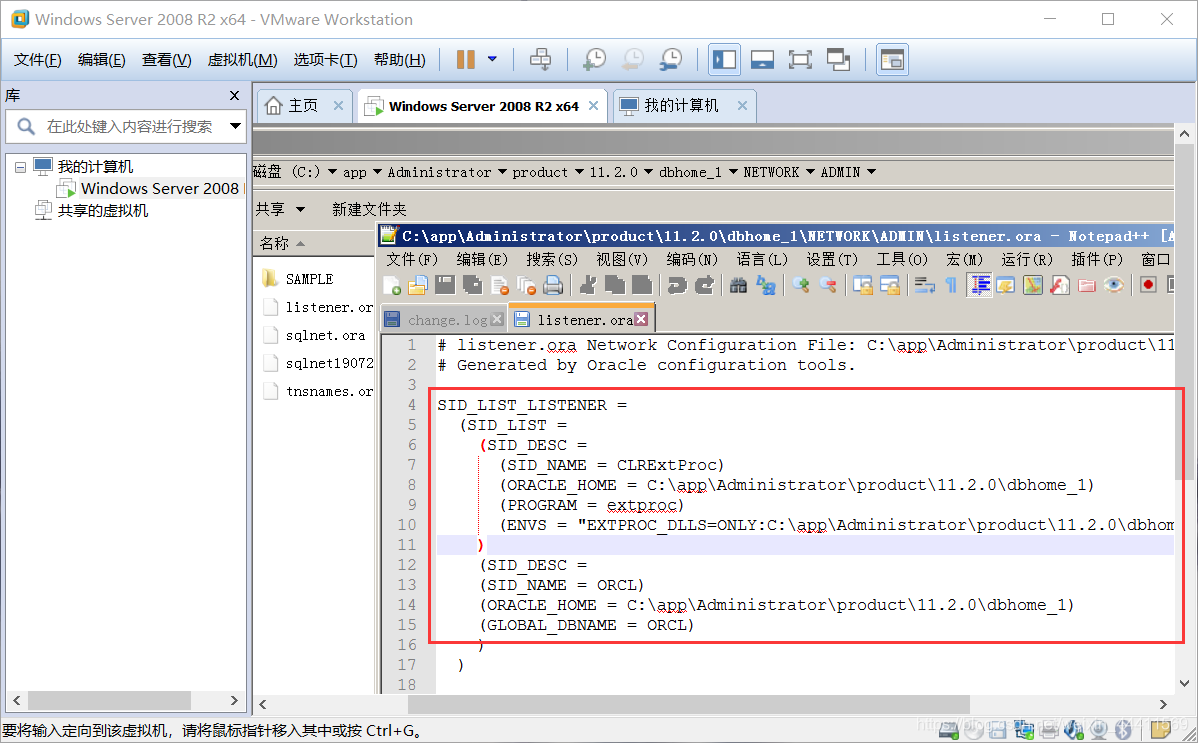This screenshot has height=743, width=1198.
Task: Toggle the console view button in VMware toolbar
Action: click(892, 60)
